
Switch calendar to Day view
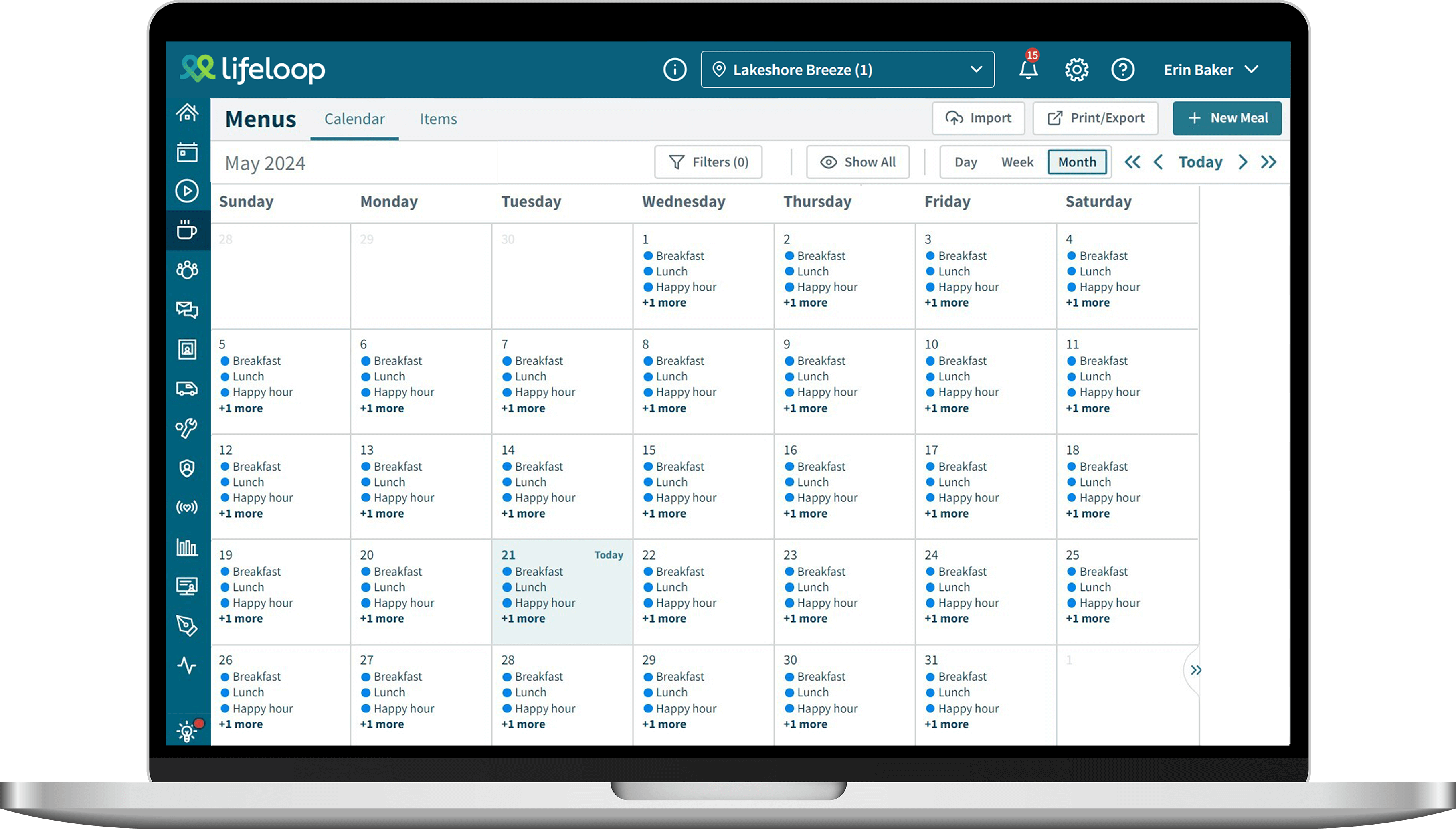[965, 162]
